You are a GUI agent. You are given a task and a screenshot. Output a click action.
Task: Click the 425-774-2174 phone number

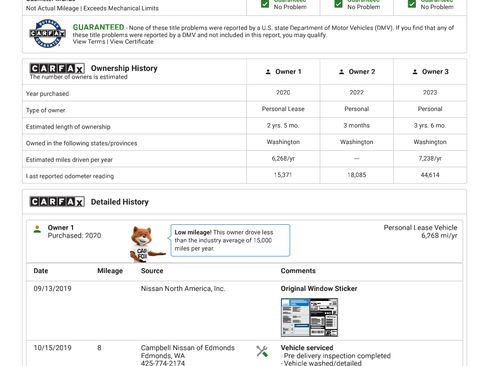point(163,363)
